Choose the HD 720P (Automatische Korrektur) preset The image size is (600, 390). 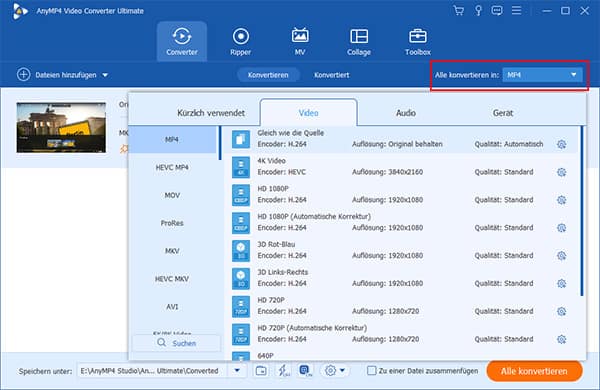click(400, 334)
